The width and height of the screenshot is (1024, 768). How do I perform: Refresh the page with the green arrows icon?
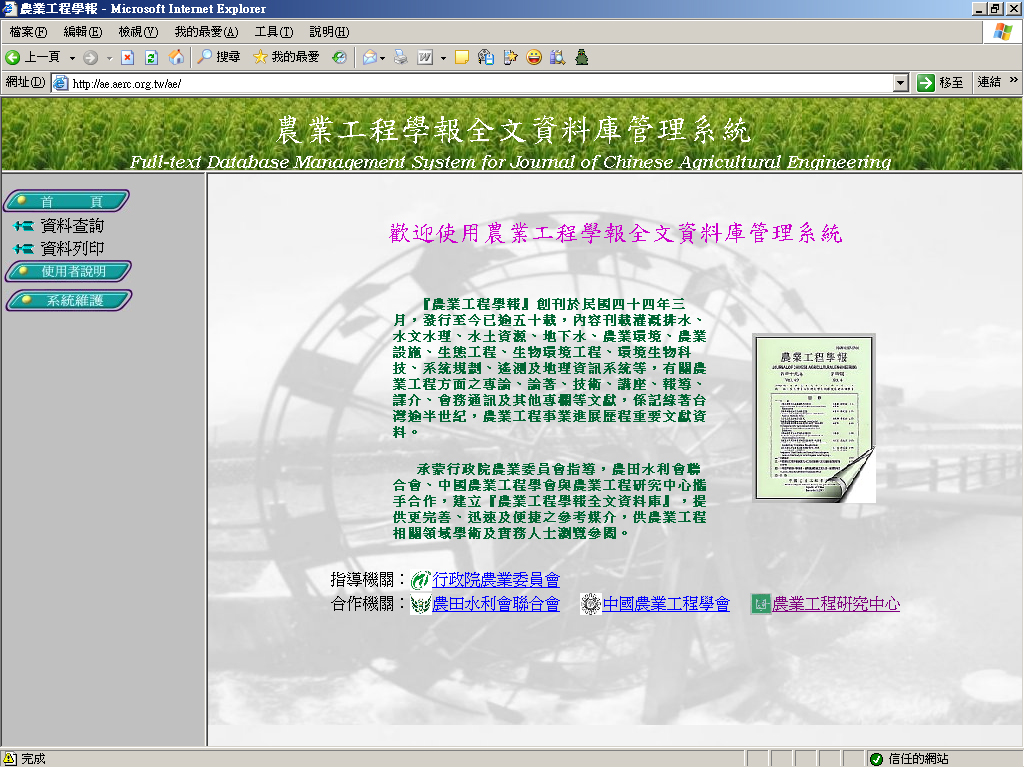pyautogui.click(x=152, y=57)
